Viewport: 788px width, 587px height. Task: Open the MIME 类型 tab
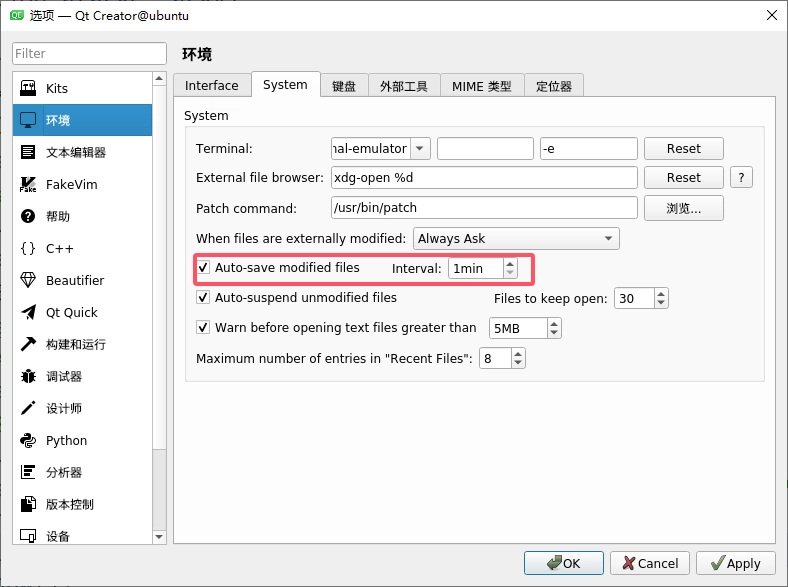tap(481, 86)
